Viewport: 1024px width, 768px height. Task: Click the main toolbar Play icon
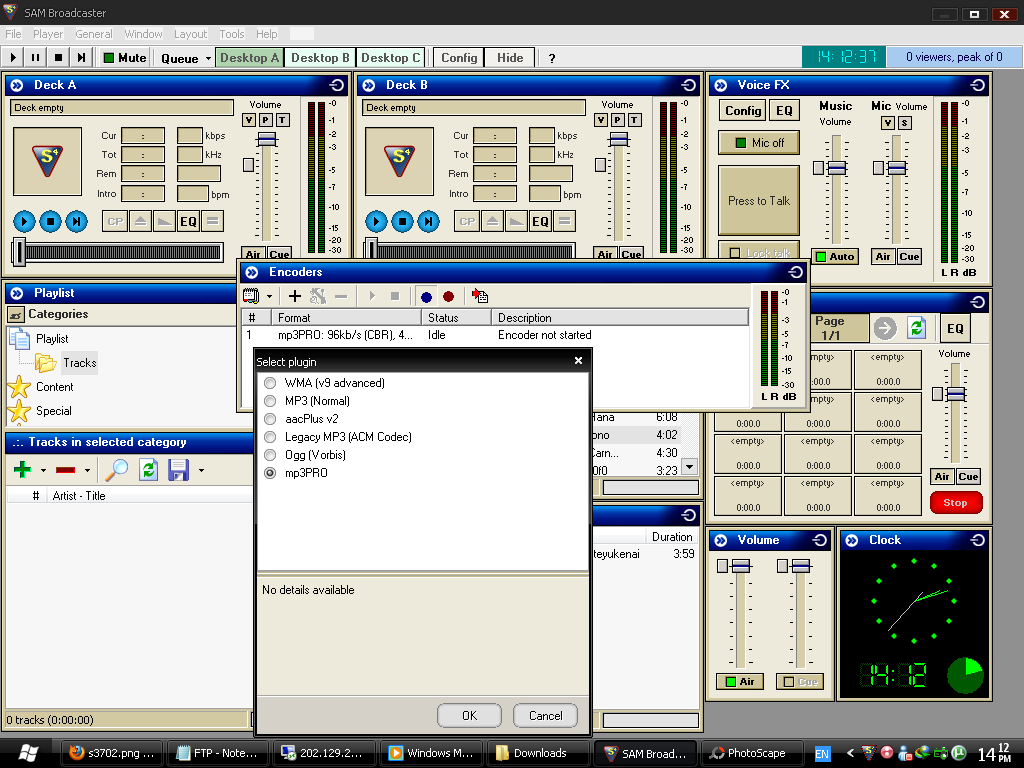coord(13,57)
